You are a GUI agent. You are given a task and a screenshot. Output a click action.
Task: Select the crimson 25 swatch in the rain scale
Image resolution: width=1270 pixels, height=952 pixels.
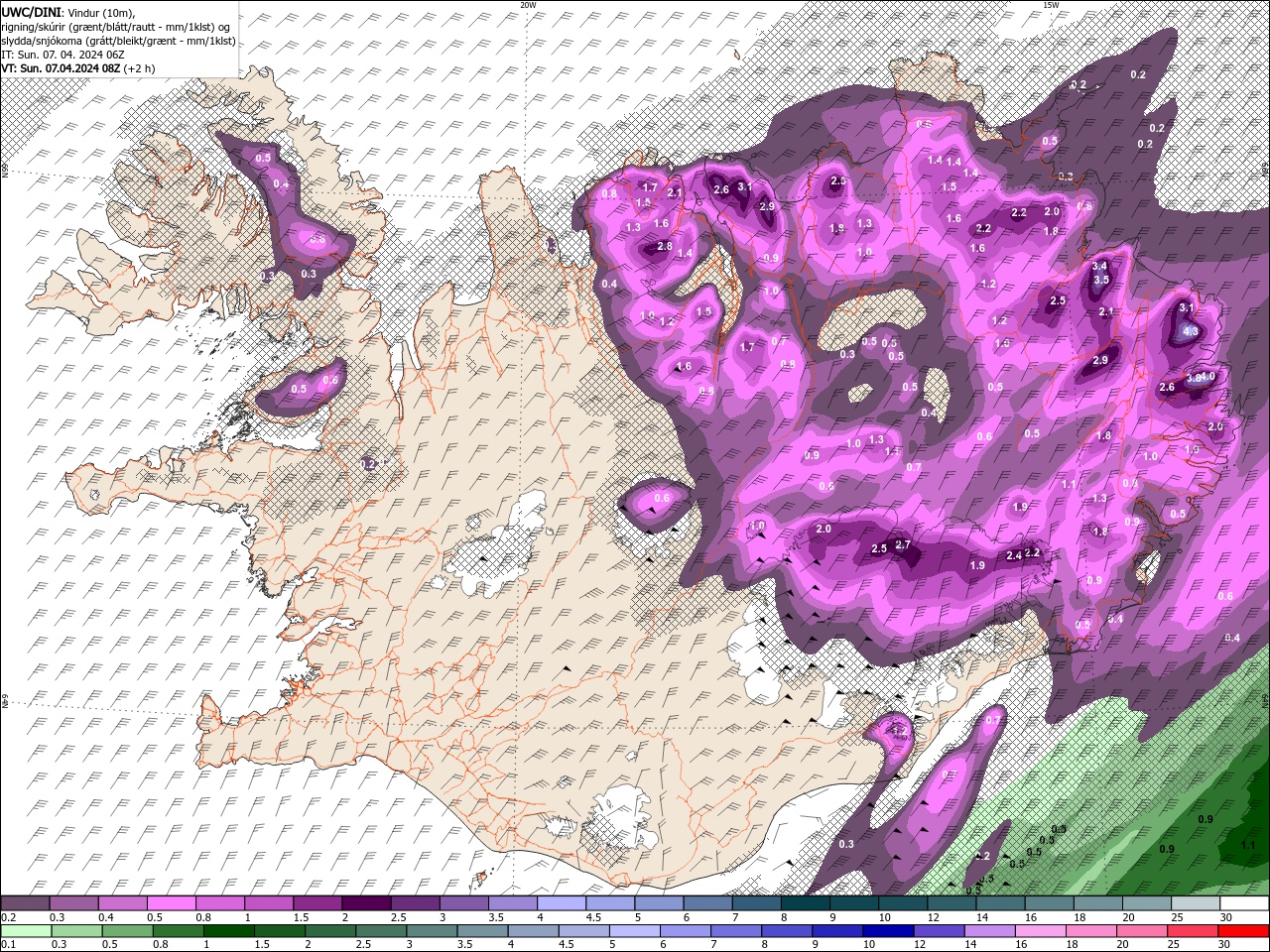point(1191,931)
